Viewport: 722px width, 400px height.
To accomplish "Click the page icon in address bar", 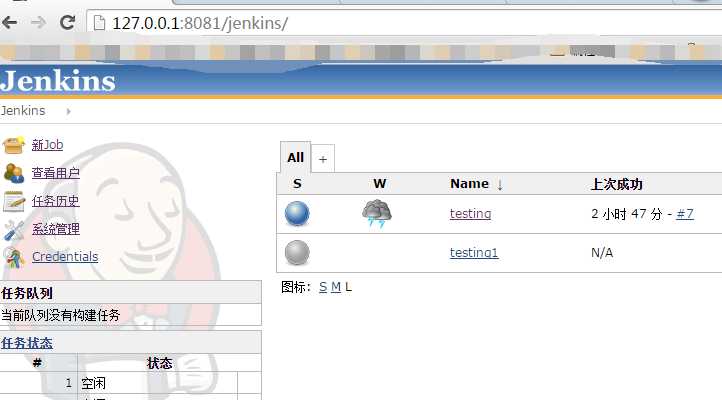I will (99, 23).
